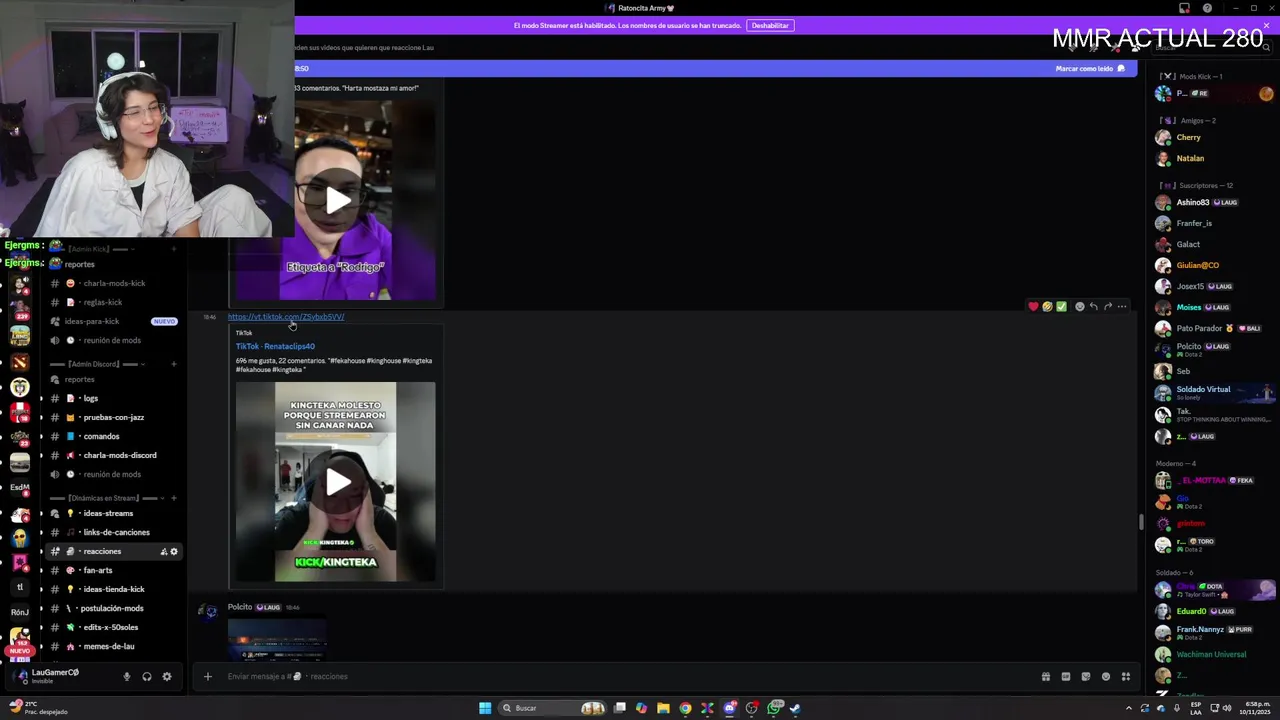Open the apps icon in the message bar
The width and height of the screenshot is (1280, 720).
click(1126, 676)
